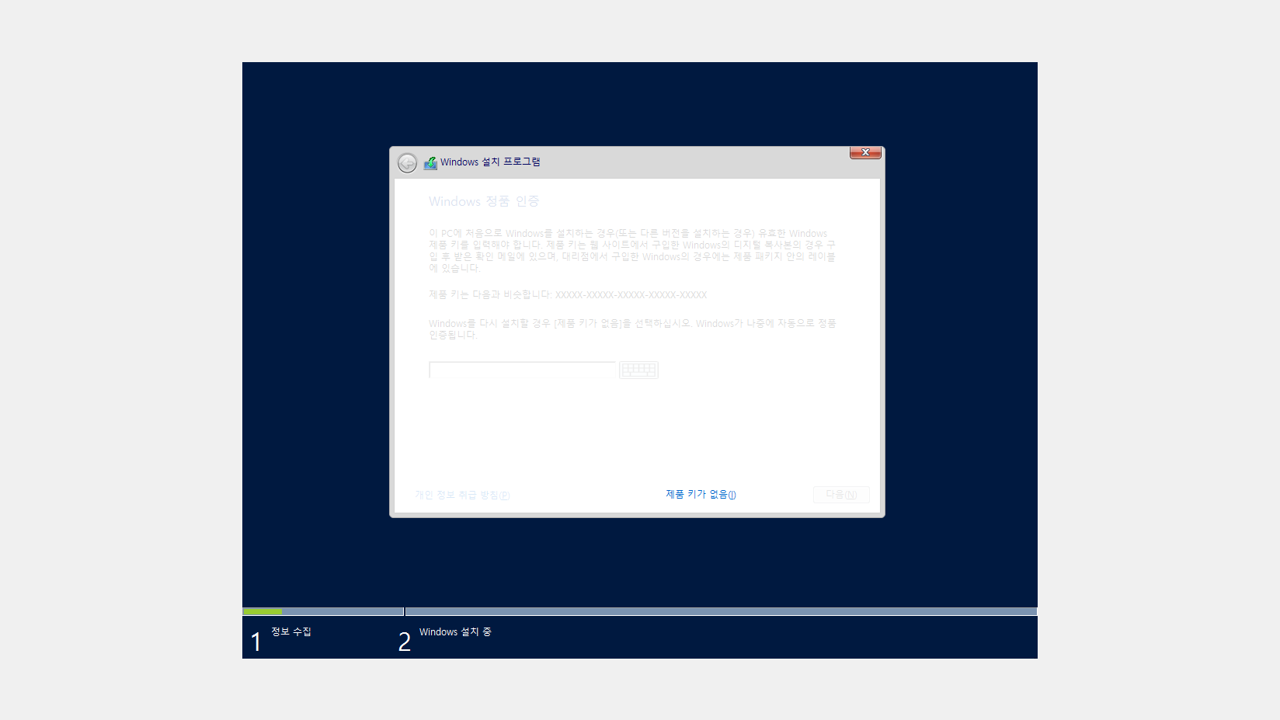Click the 'Windows 설치 프로그램' title text
1280x720 pixels.
[490, 162]
